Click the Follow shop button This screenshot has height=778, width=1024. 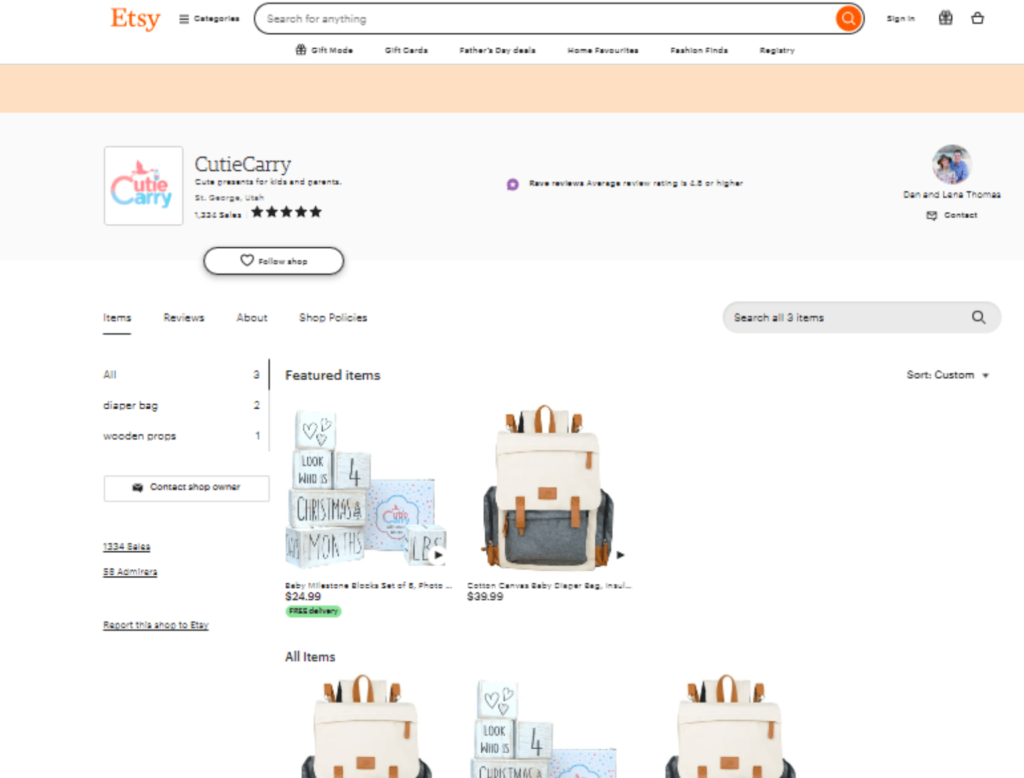274,261
